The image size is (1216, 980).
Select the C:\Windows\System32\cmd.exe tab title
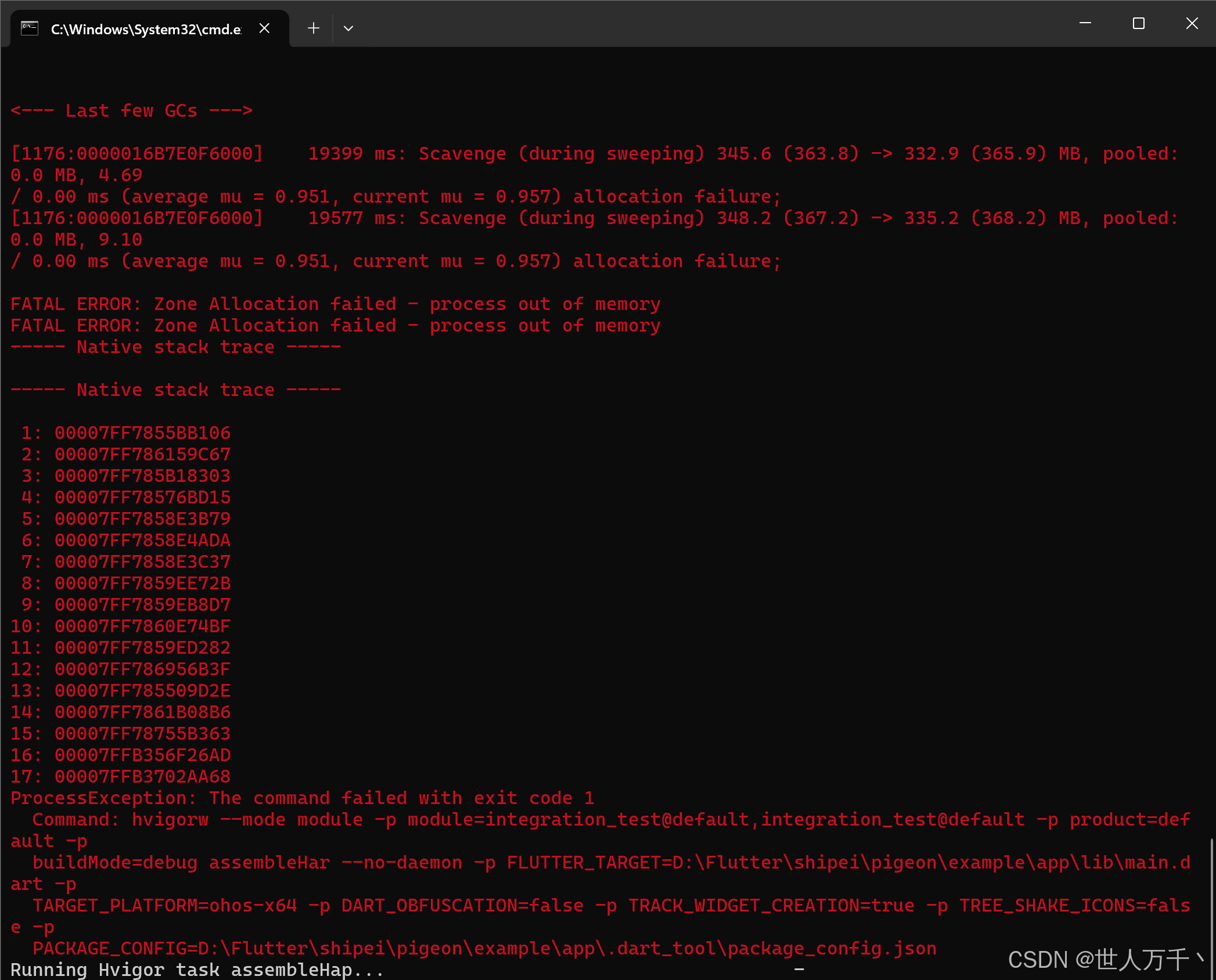coord(145,29)
